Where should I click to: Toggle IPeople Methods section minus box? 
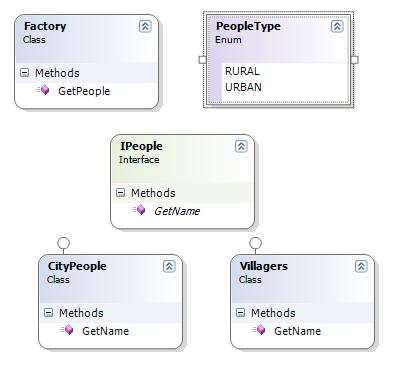point(120,193)
